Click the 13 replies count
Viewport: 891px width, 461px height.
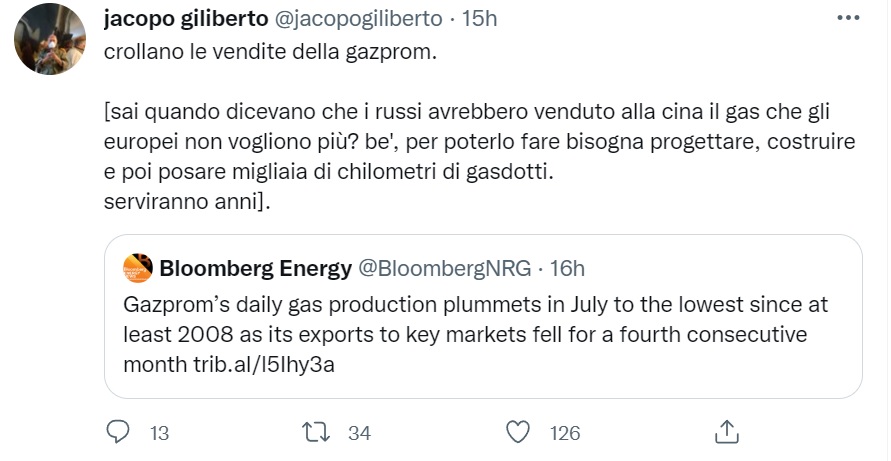[158, 433]
